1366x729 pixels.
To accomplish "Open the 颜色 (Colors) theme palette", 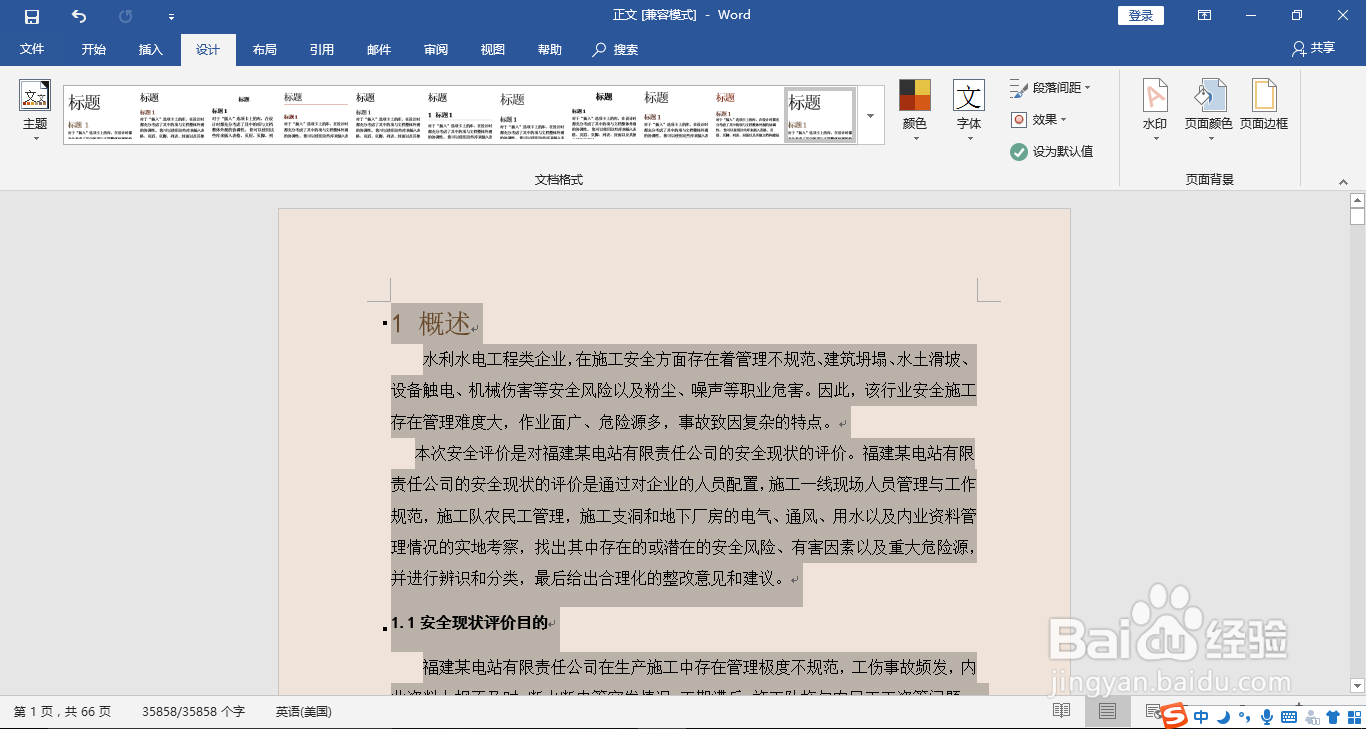I will point(915,112).
